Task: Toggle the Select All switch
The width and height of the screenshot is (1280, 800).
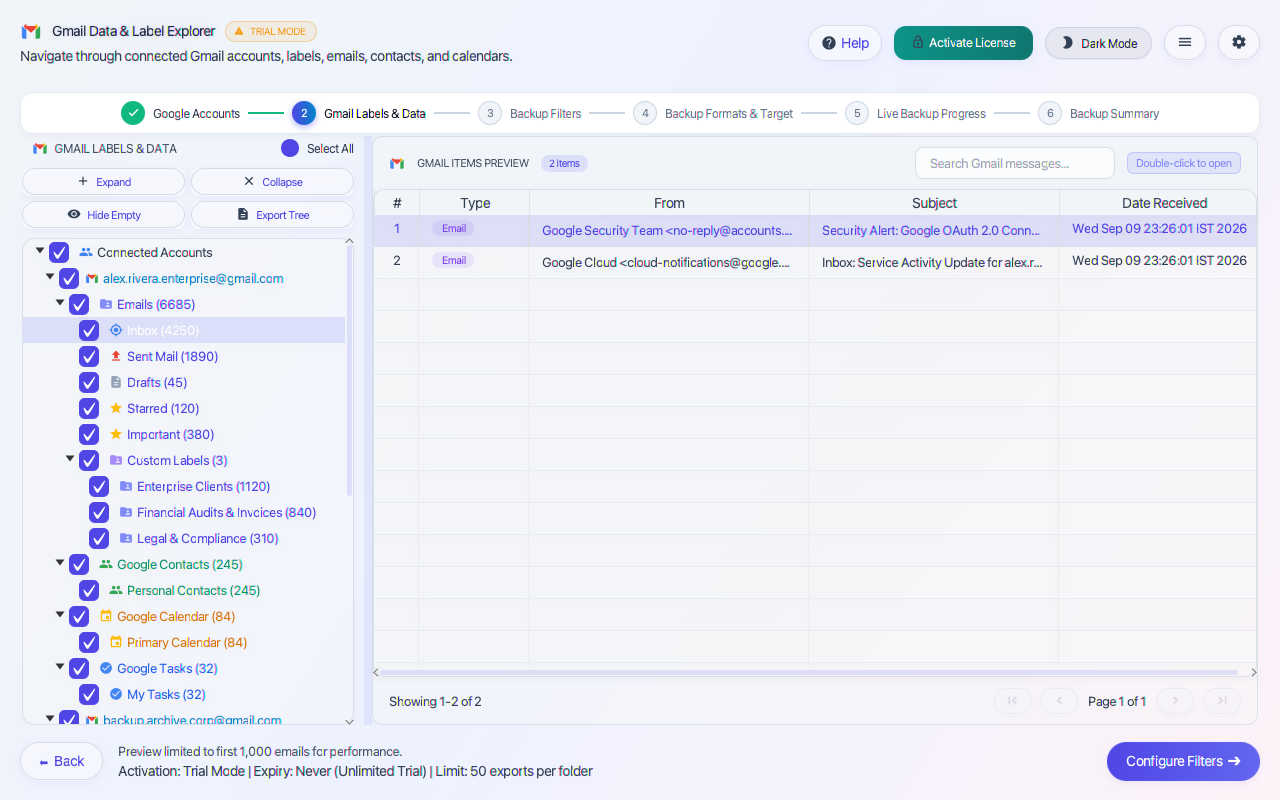Action: coord(290,148)
